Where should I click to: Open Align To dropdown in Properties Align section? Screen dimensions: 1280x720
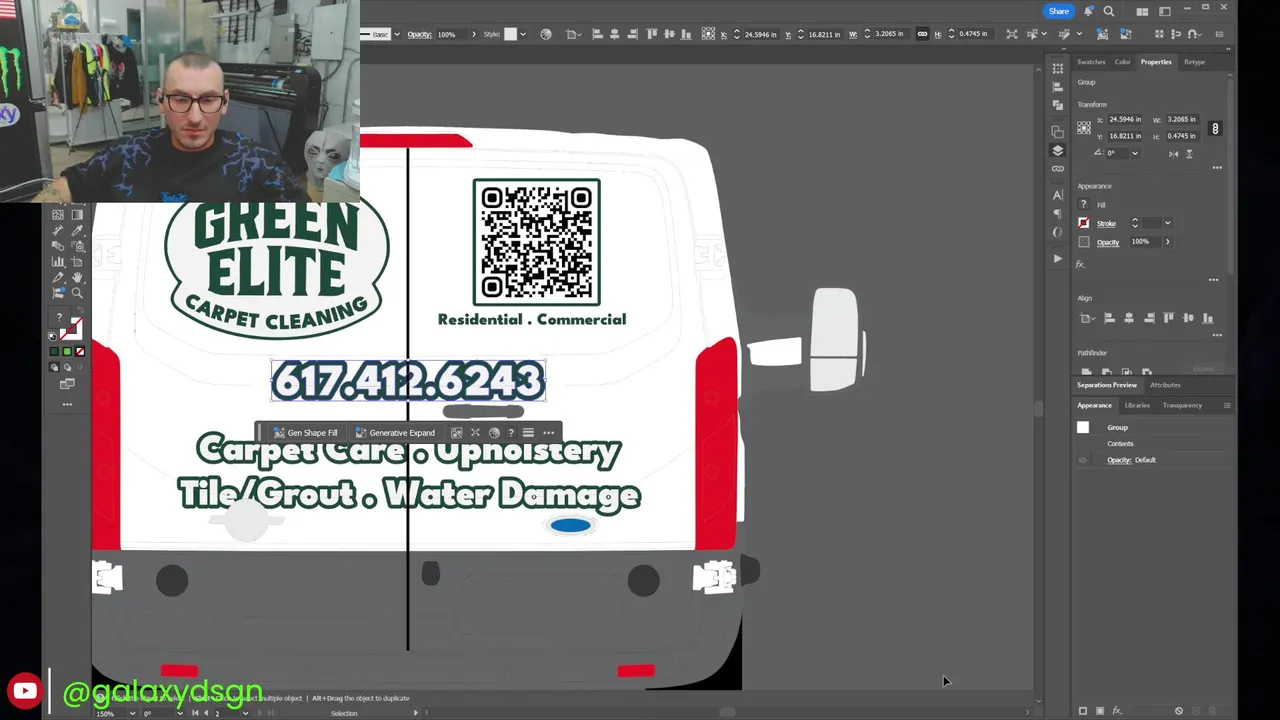1087,318
